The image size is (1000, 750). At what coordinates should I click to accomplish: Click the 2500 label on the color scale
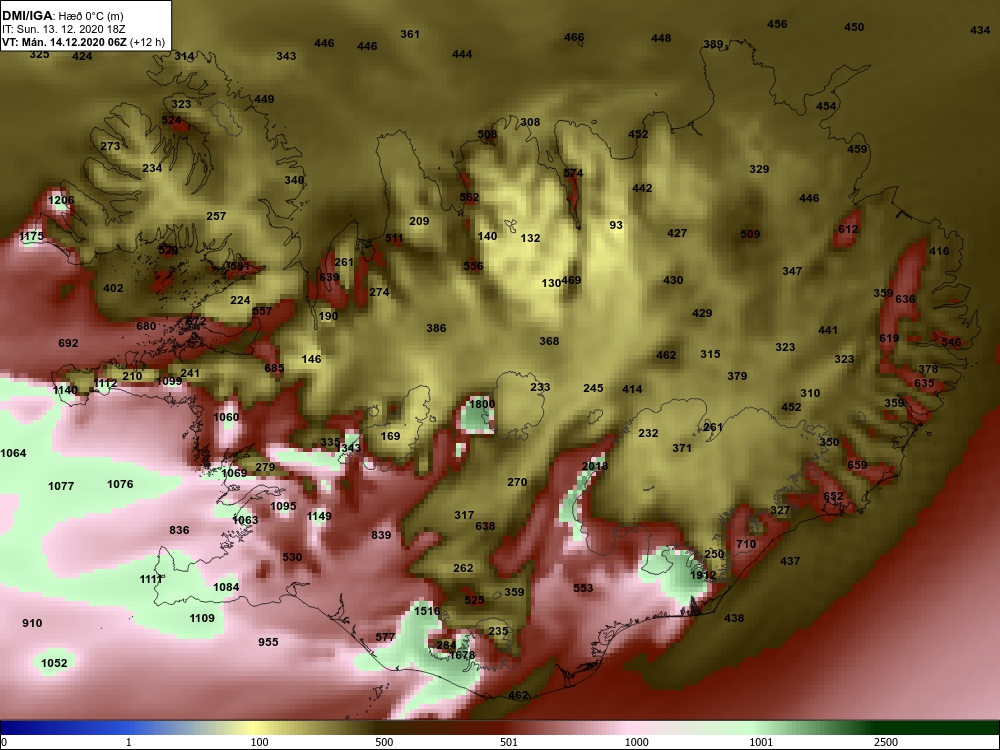(x=886, y=742)
